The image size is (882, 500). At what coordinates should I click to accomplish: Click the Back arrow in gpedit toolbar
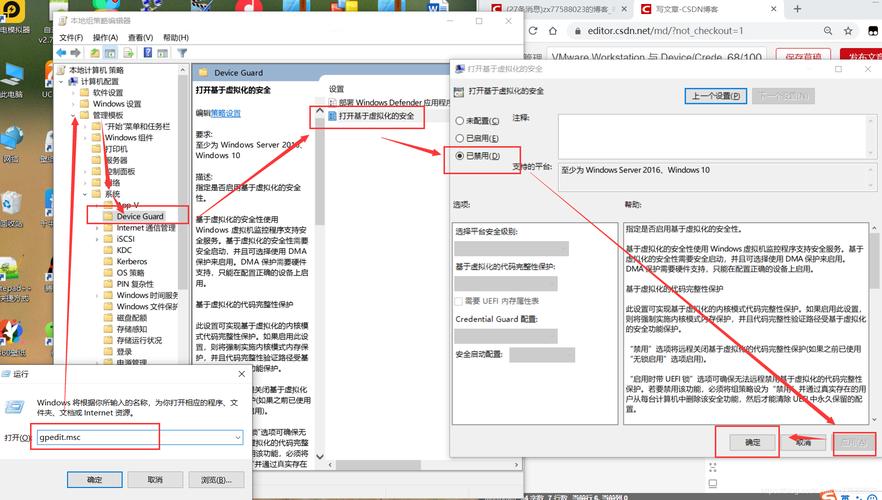(x=63, y=53)
